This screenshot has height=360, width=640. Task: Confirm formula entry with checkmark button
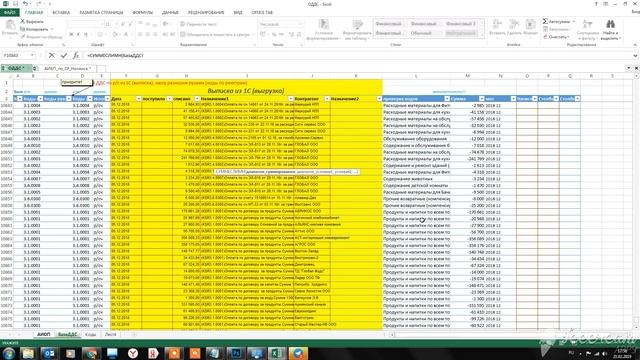click(64, 55)
